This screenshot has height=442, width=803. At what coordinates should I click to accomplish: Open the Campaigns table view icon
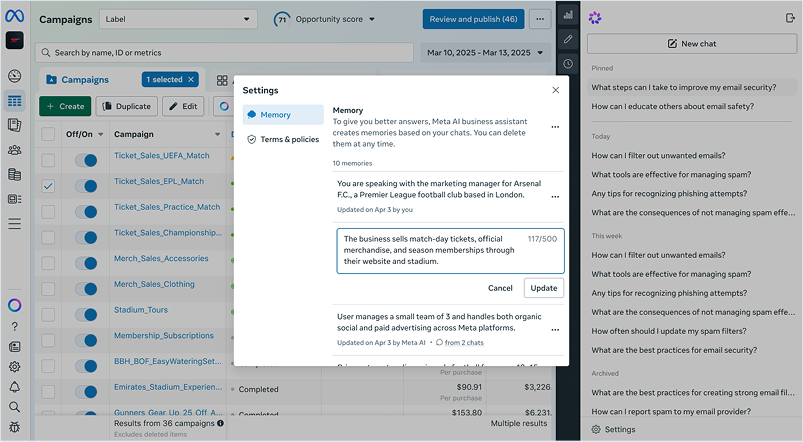14,101
